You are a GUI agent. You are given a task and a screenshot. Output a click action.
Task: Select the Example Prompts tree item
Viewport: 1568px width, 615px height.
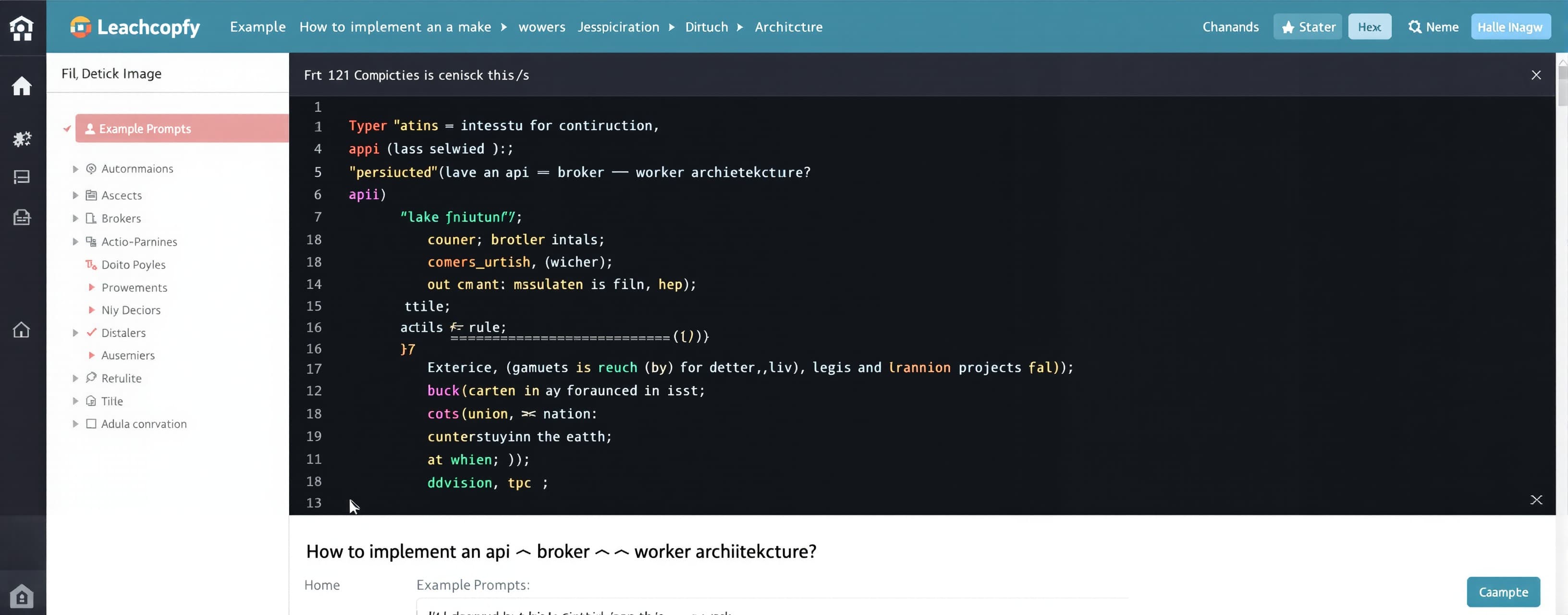[182, 128]
